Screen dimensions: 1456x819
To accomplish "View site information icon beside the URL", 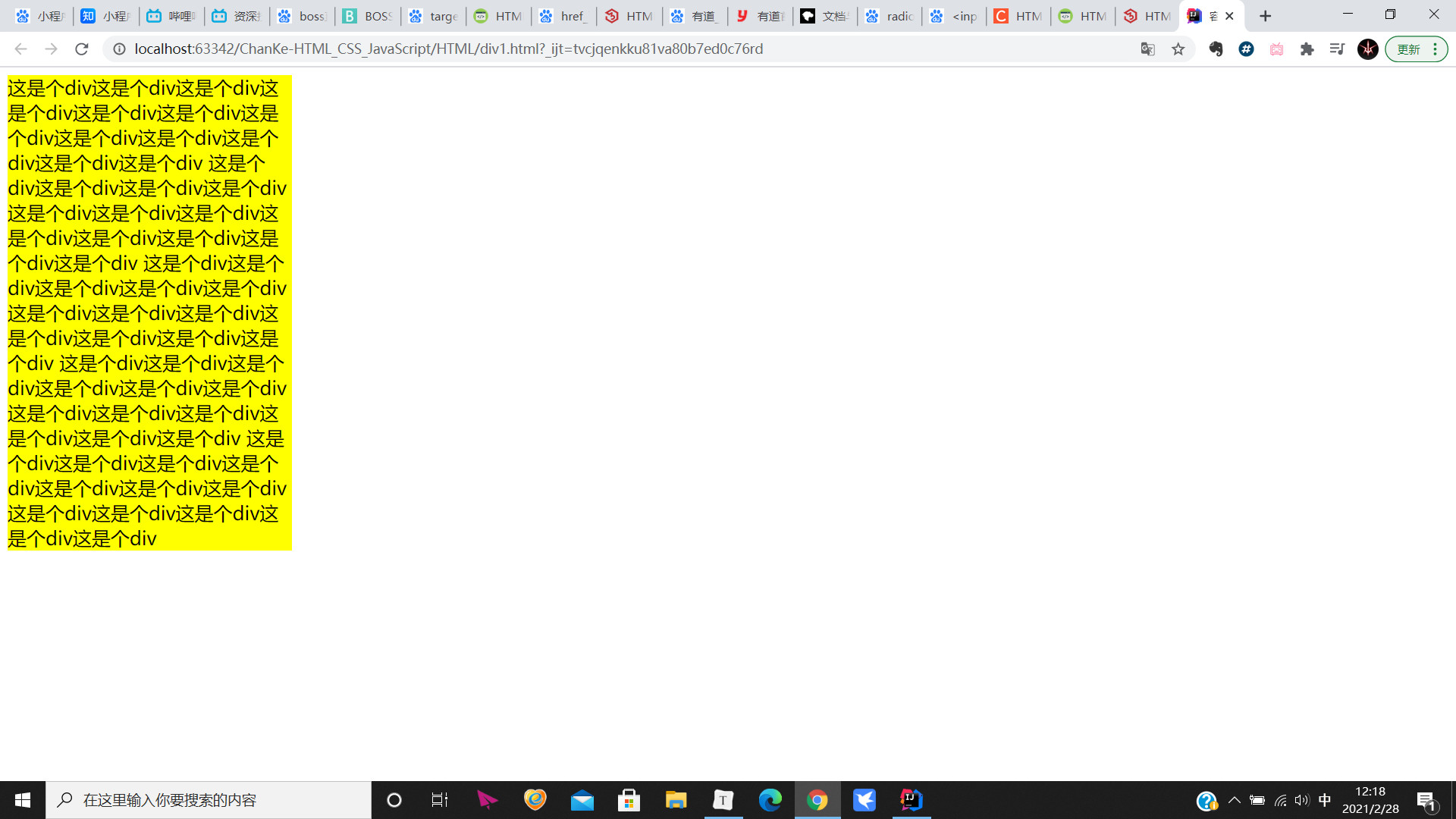I will [x=119, y=49].
